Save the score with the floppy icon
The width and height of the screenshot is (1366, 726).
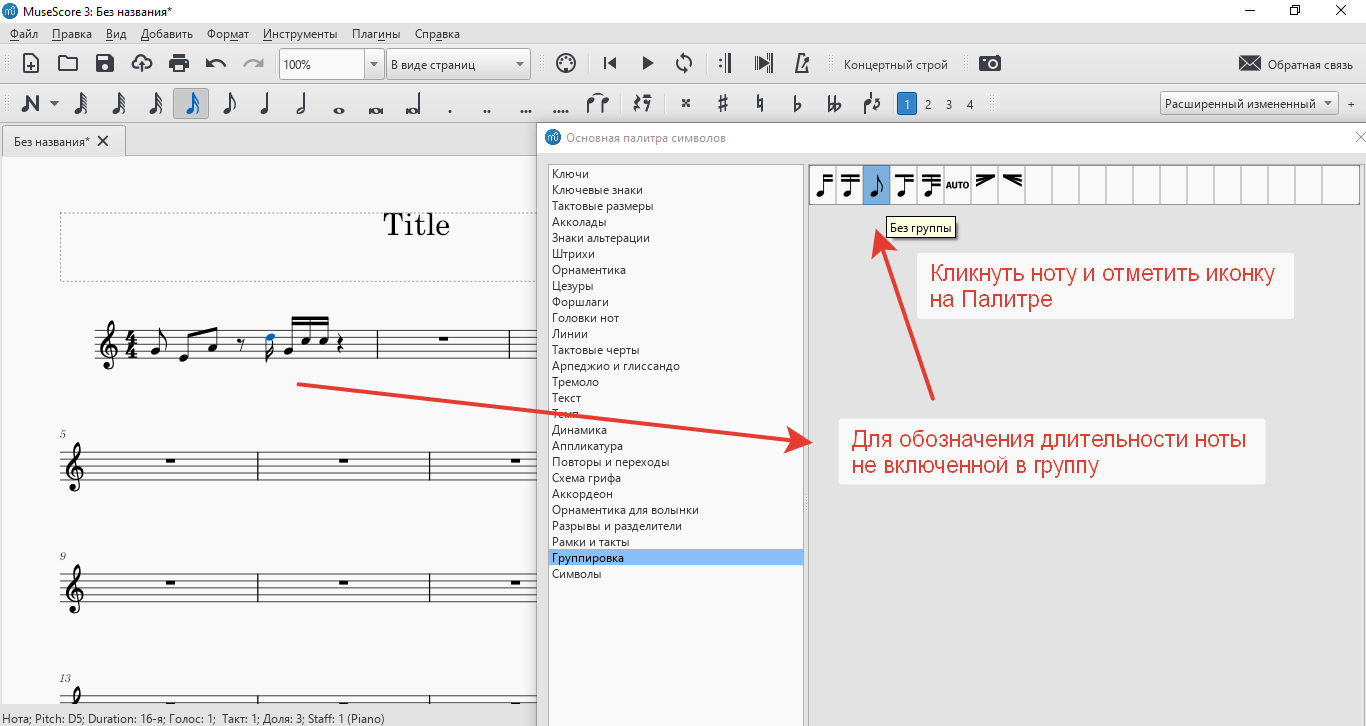105,64
